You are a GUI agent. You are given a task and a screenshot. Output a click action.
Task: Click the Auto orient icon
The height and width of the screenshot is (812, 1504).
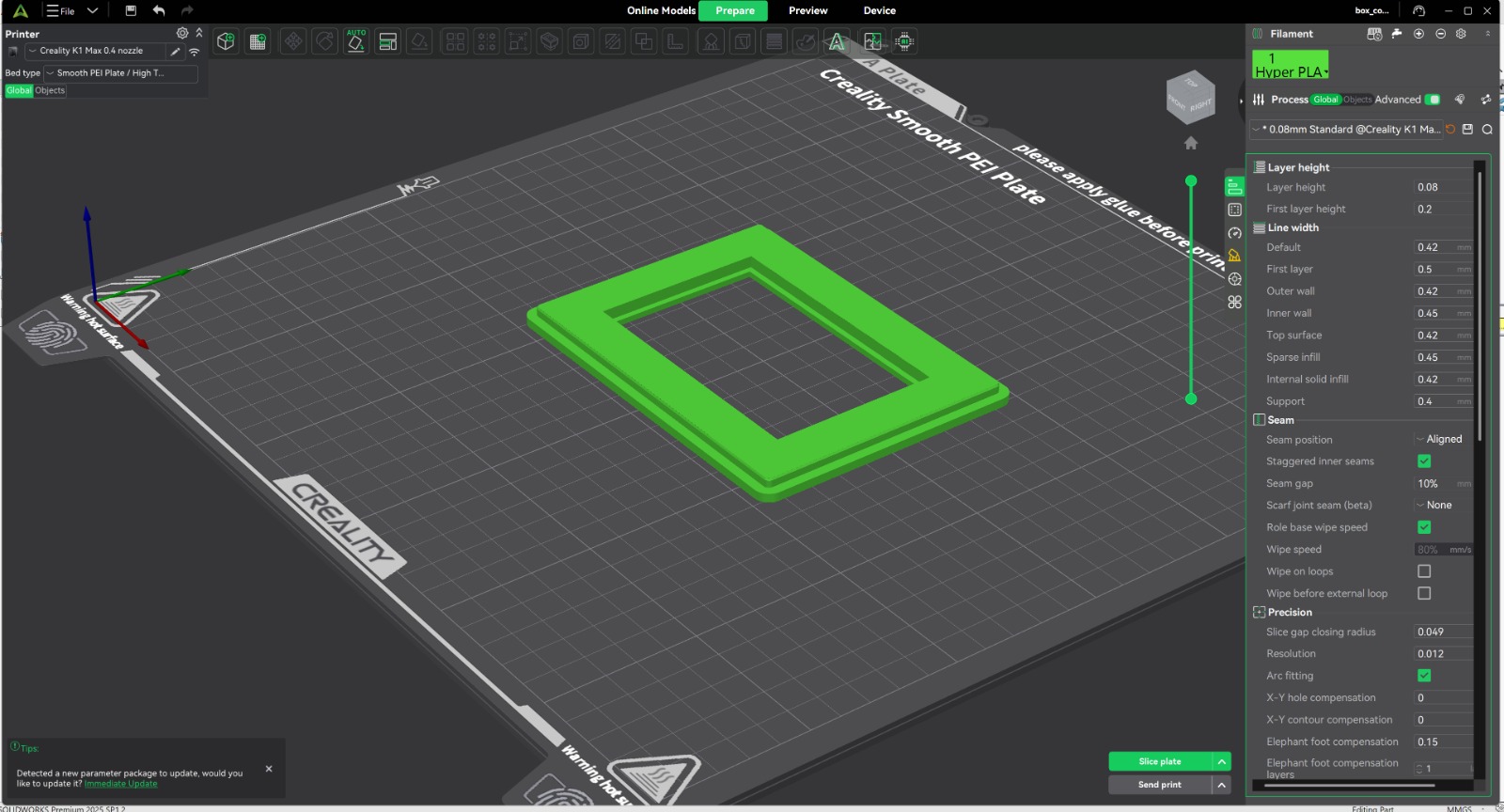356,41
